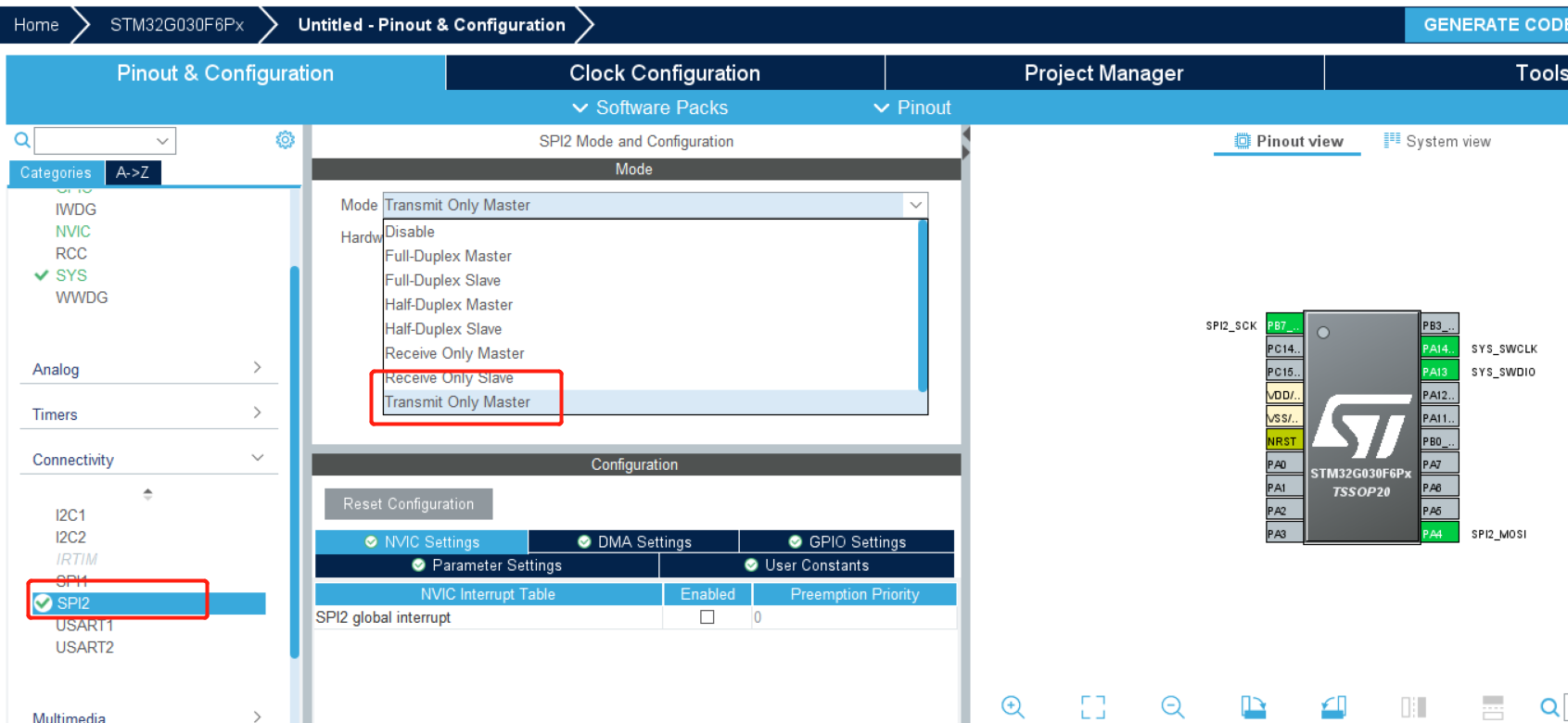Viewport: 1568px width, 723px height.
Task: Select the PA0 pin on chip
Action: point(1284,464)
